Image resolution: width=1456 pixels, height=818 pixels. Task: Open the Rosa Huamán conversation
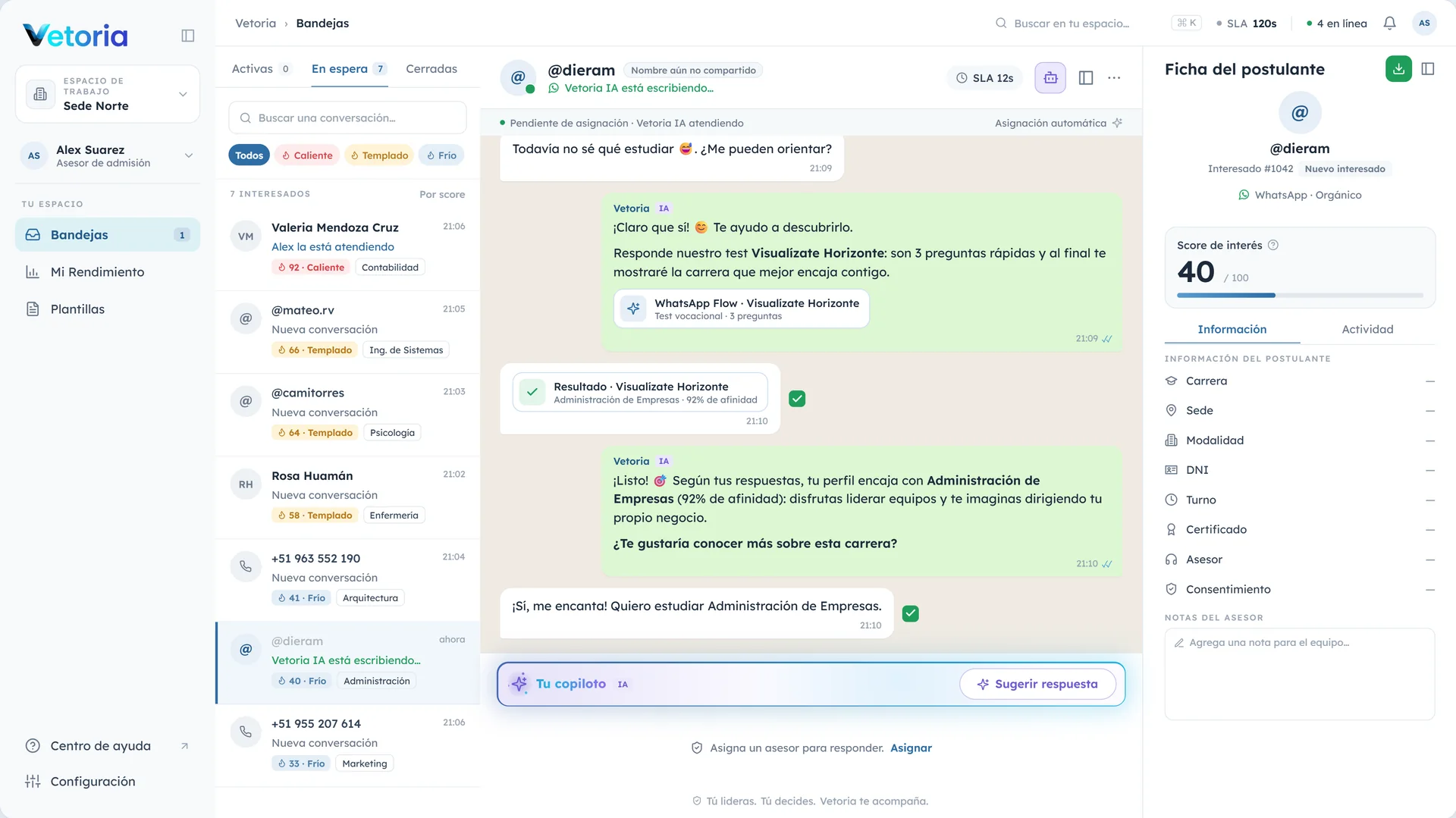pyautogui.click(x=347, y=497)
